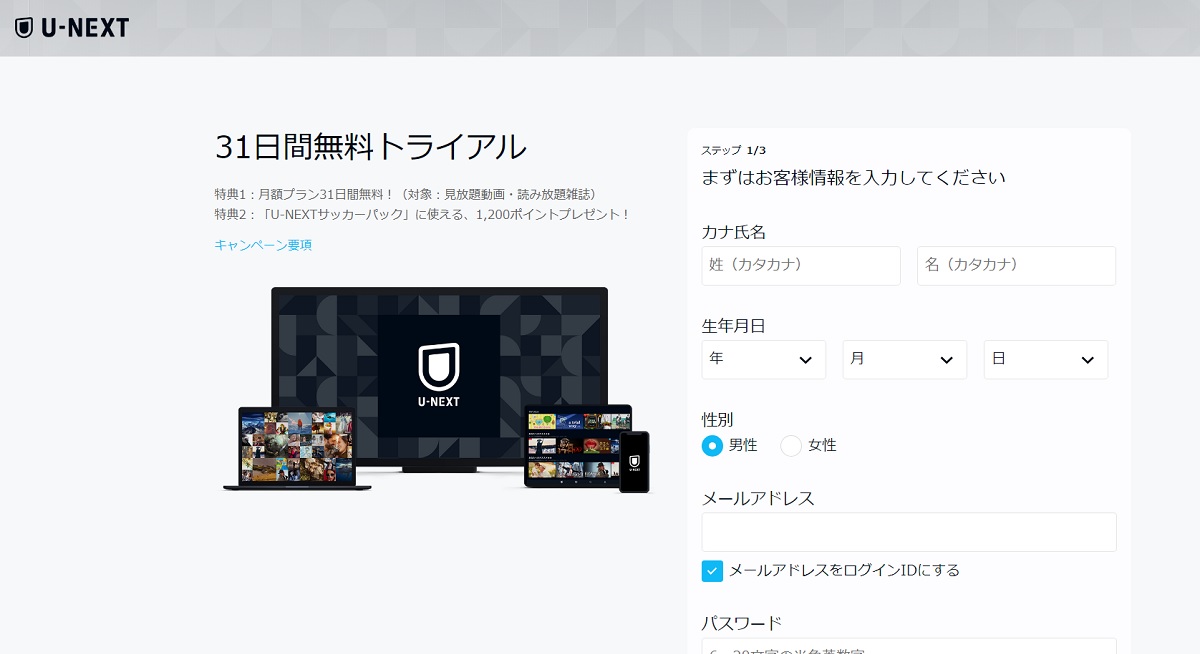Image resolution: width=1200 pixels, height=654 pixels.
Task: Toggle メールアドレスをログインIDにする checkbox
Action: [x=712, y=571]
